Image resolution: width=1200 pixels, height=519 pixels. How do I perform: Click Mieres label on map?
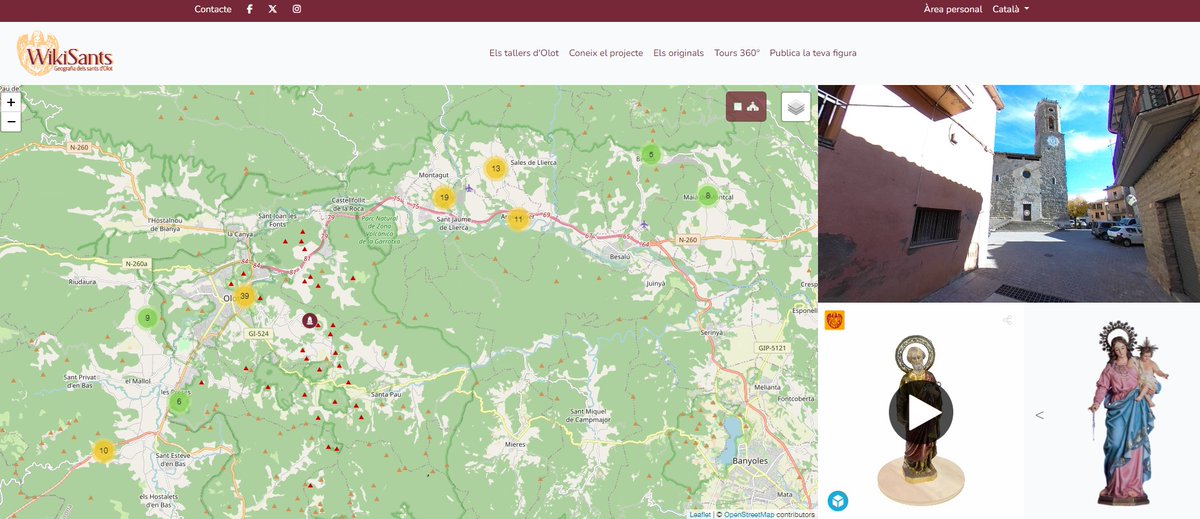[515, 443]
